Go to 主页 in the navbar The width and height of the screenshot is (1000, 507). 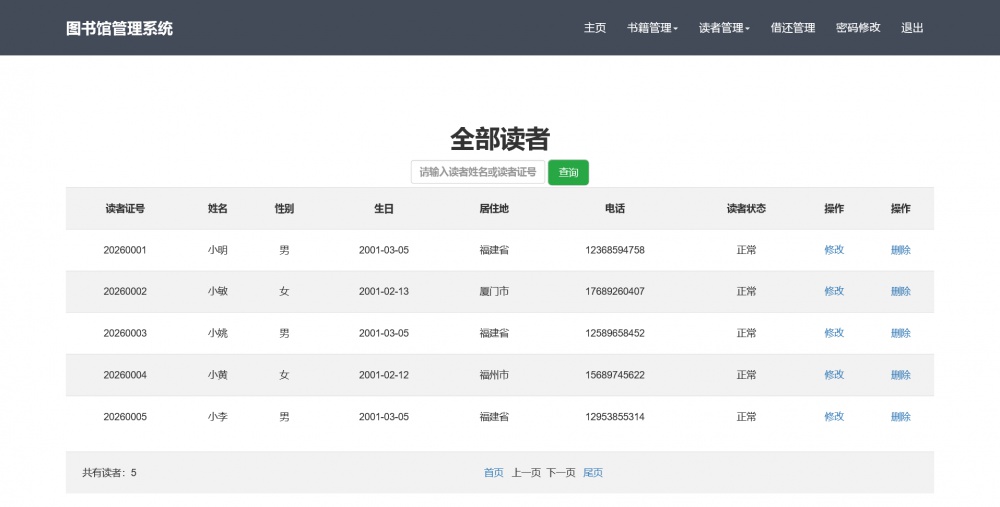595,28
